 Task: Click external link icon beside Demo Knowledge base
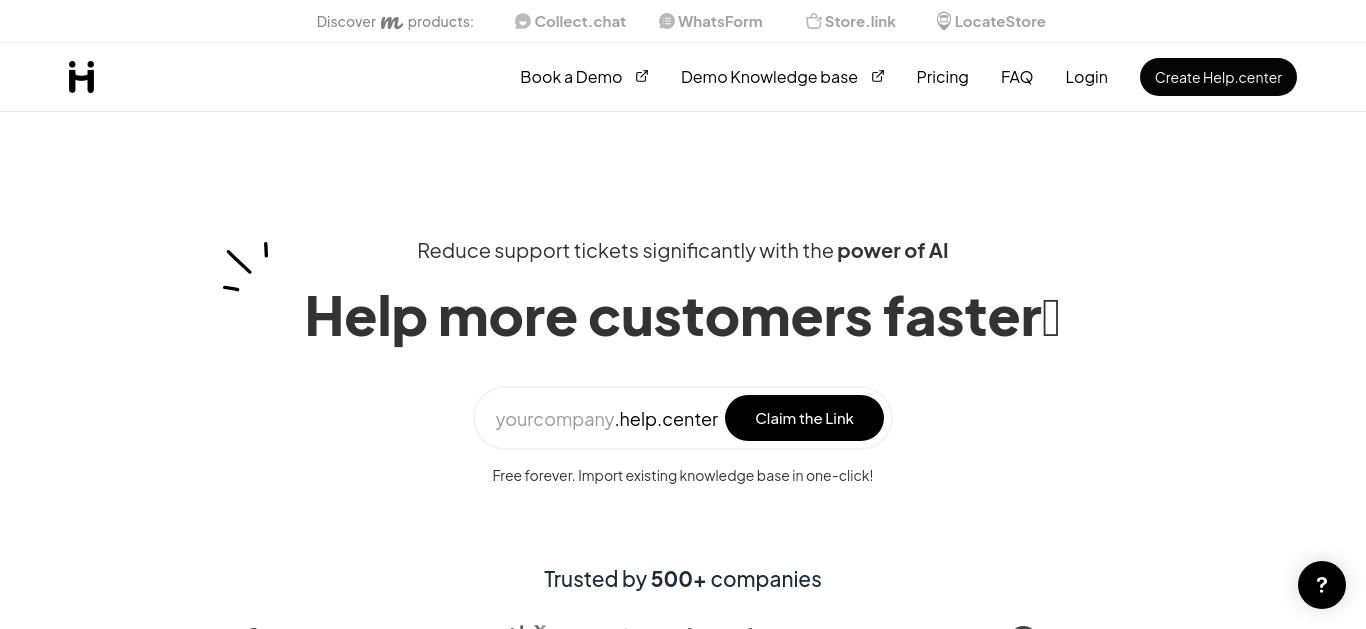click(x=878, y=76)
